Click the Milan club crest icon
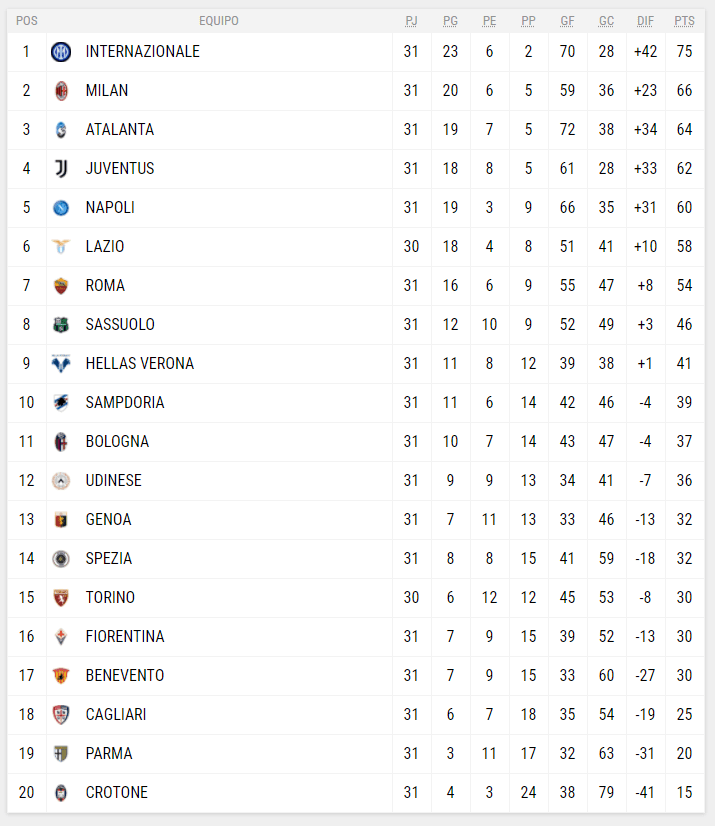 tap(61, 91)
